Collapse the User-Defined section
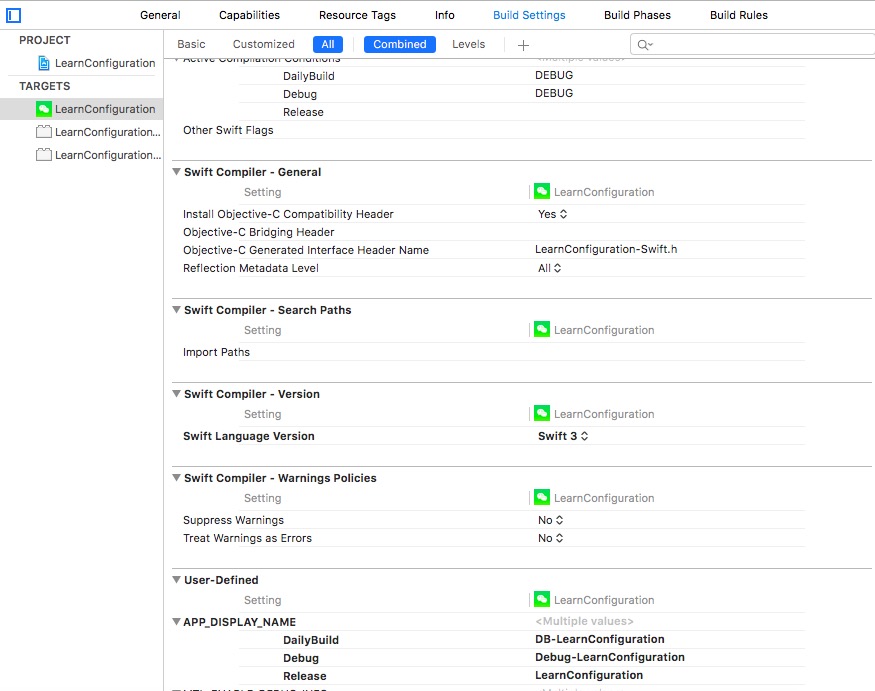Screen dimensions: 875x691 point(176,579)
